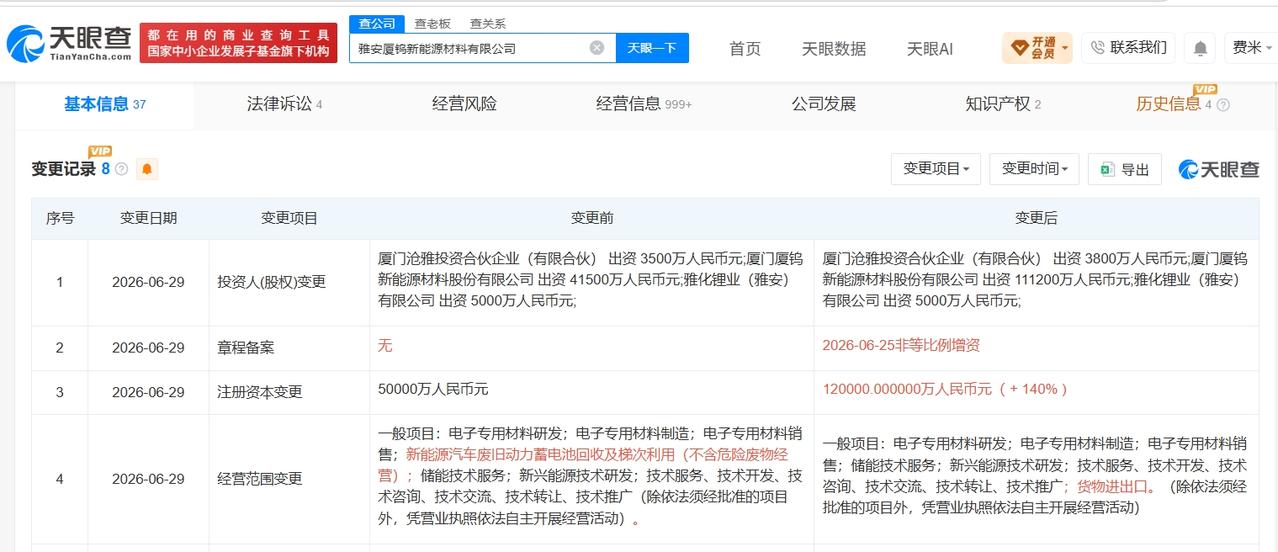Image resolution: width=1278 pixels, height=552 pixels.
Task: Click the red 无 cell in row 2
Action: coord(385,345)
